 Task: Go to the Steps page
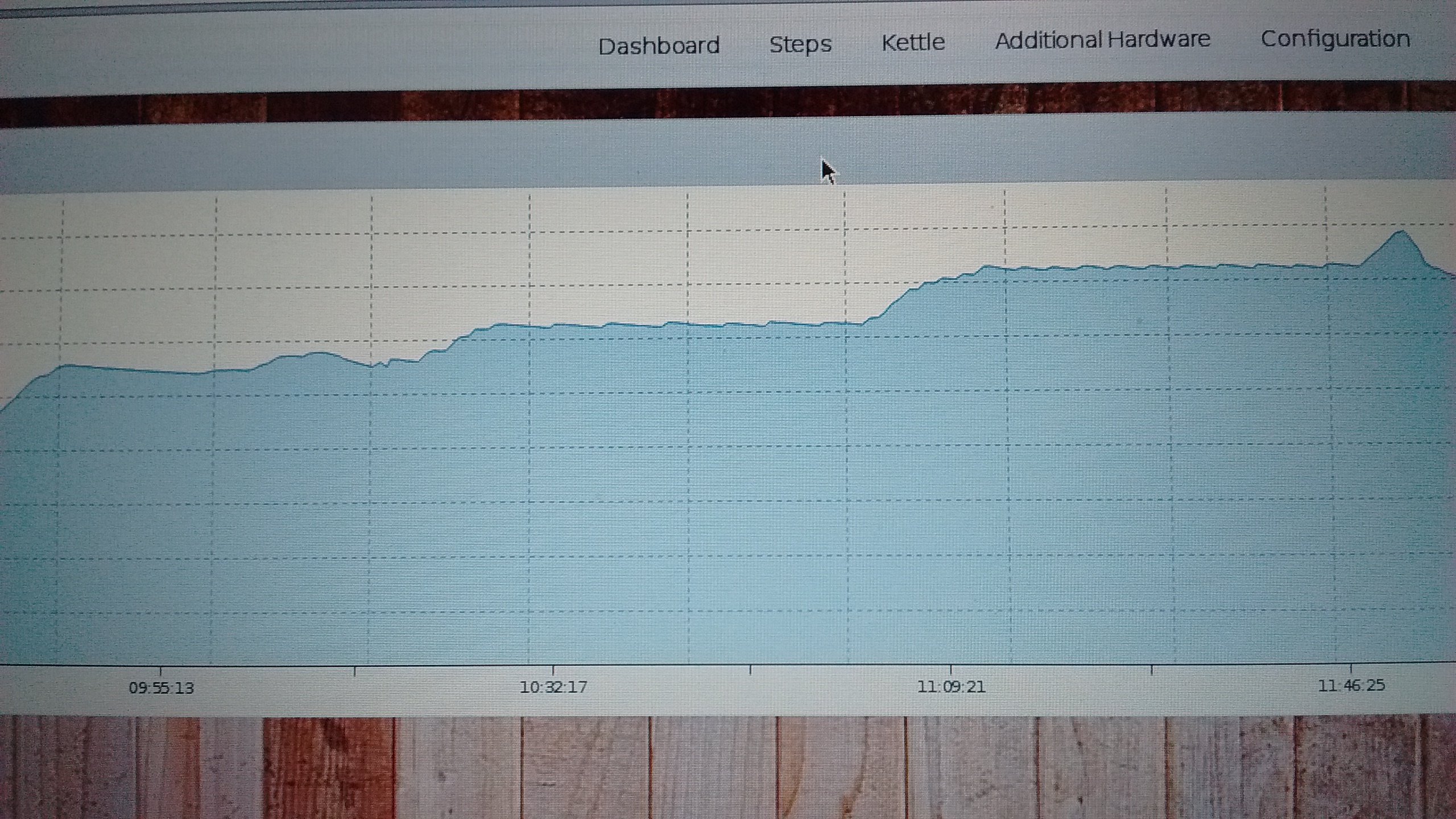coord(800,44)
